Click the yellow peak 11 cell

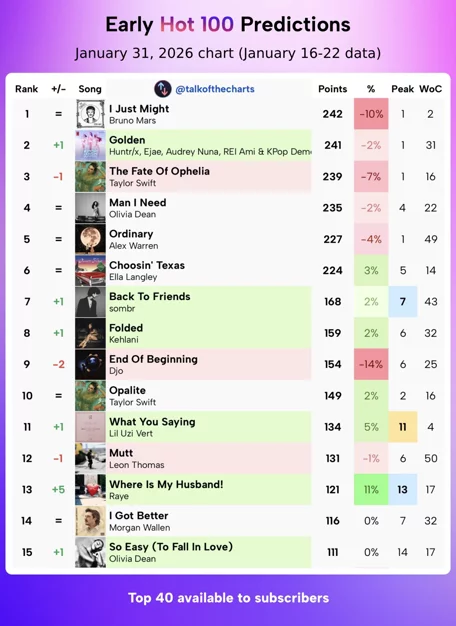pyautogui.click(x=402, y=427)
